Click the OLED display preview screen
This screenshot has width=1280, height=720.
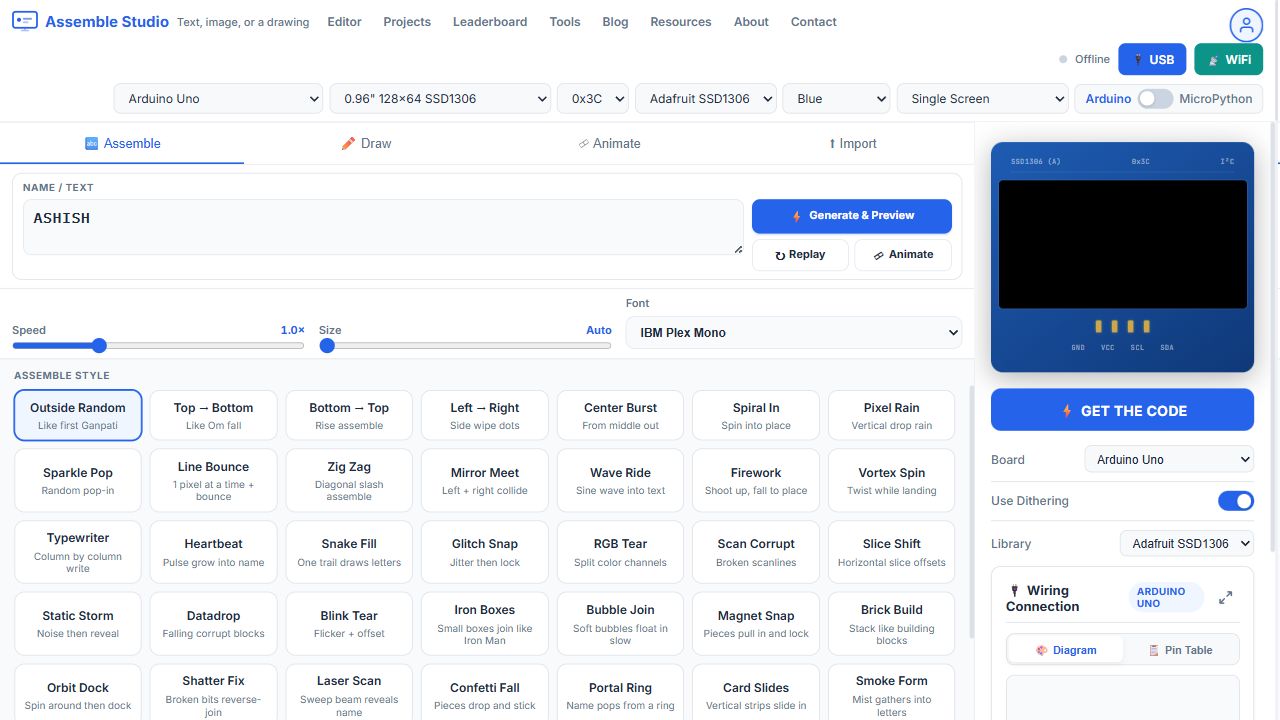[1123, 245]
